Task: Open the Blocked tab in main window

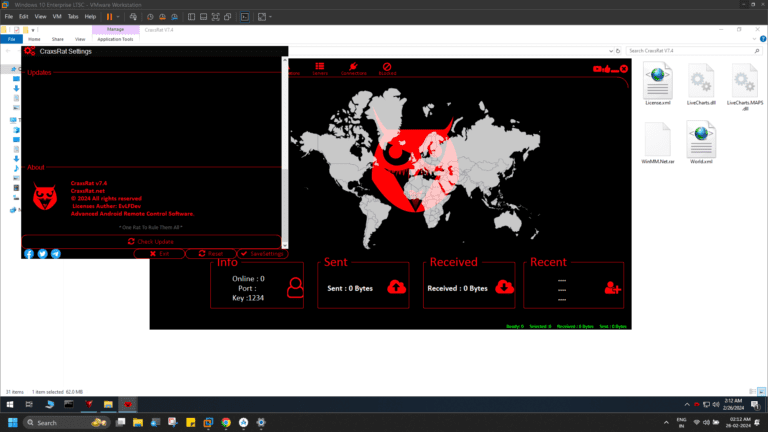Action: click(x=387, y=69)
